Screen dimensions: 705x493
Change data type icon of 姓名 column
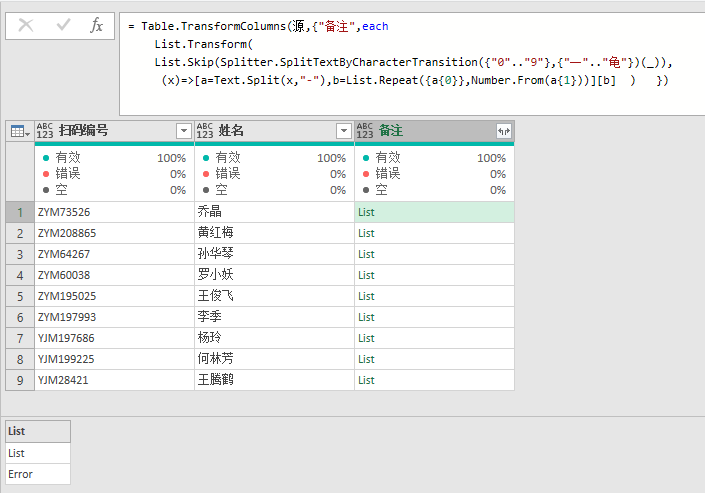[x=205, y=131]
